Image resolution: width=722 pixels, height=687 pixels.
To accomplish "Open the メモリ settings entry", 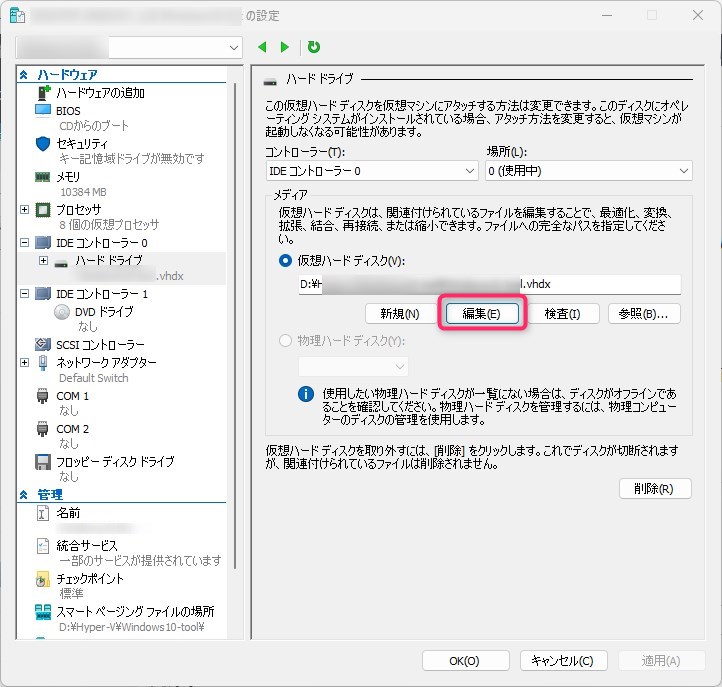I will pyautogui.click(x=67, y=176).
